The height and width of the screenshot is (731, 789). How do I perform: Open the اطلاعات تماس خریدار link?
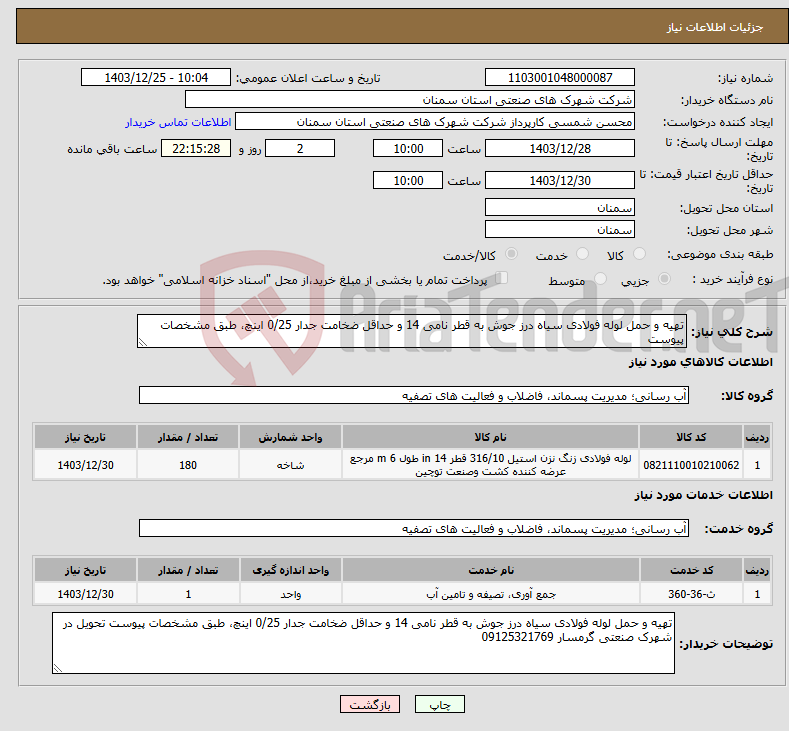point(178,122)
